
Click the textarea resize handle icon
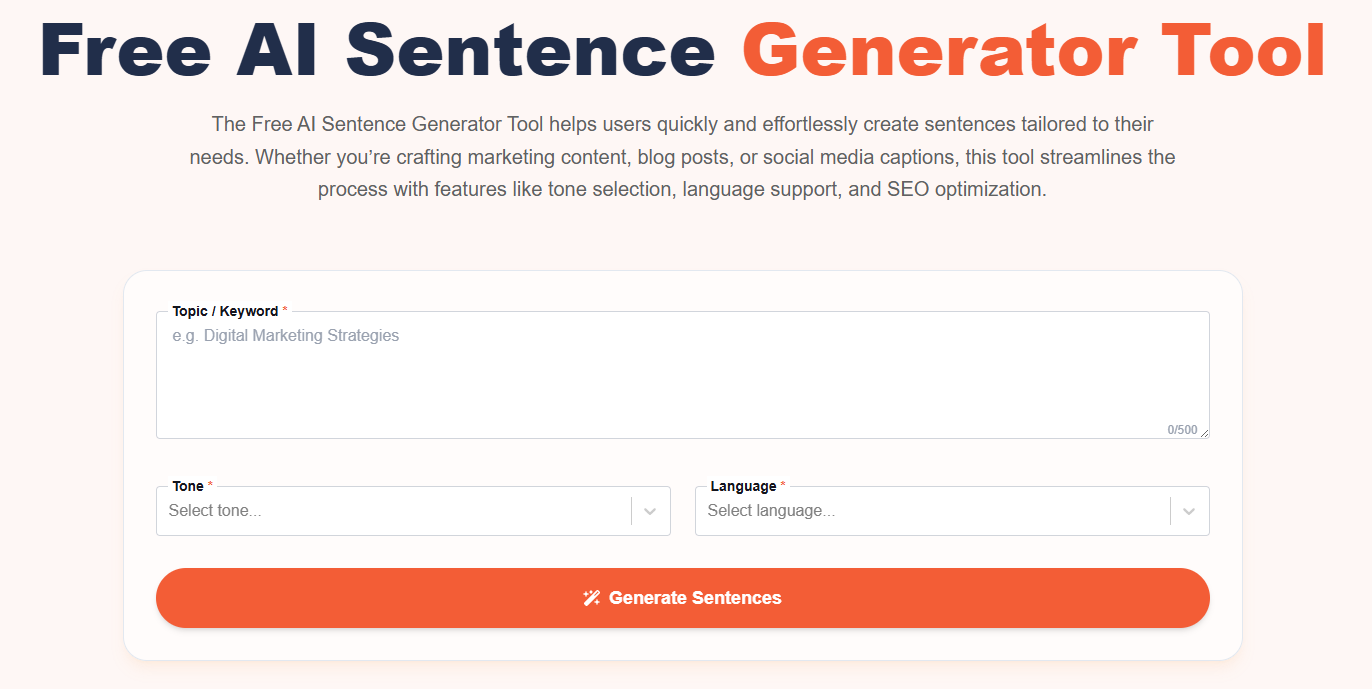click(x=1204, y=431)
